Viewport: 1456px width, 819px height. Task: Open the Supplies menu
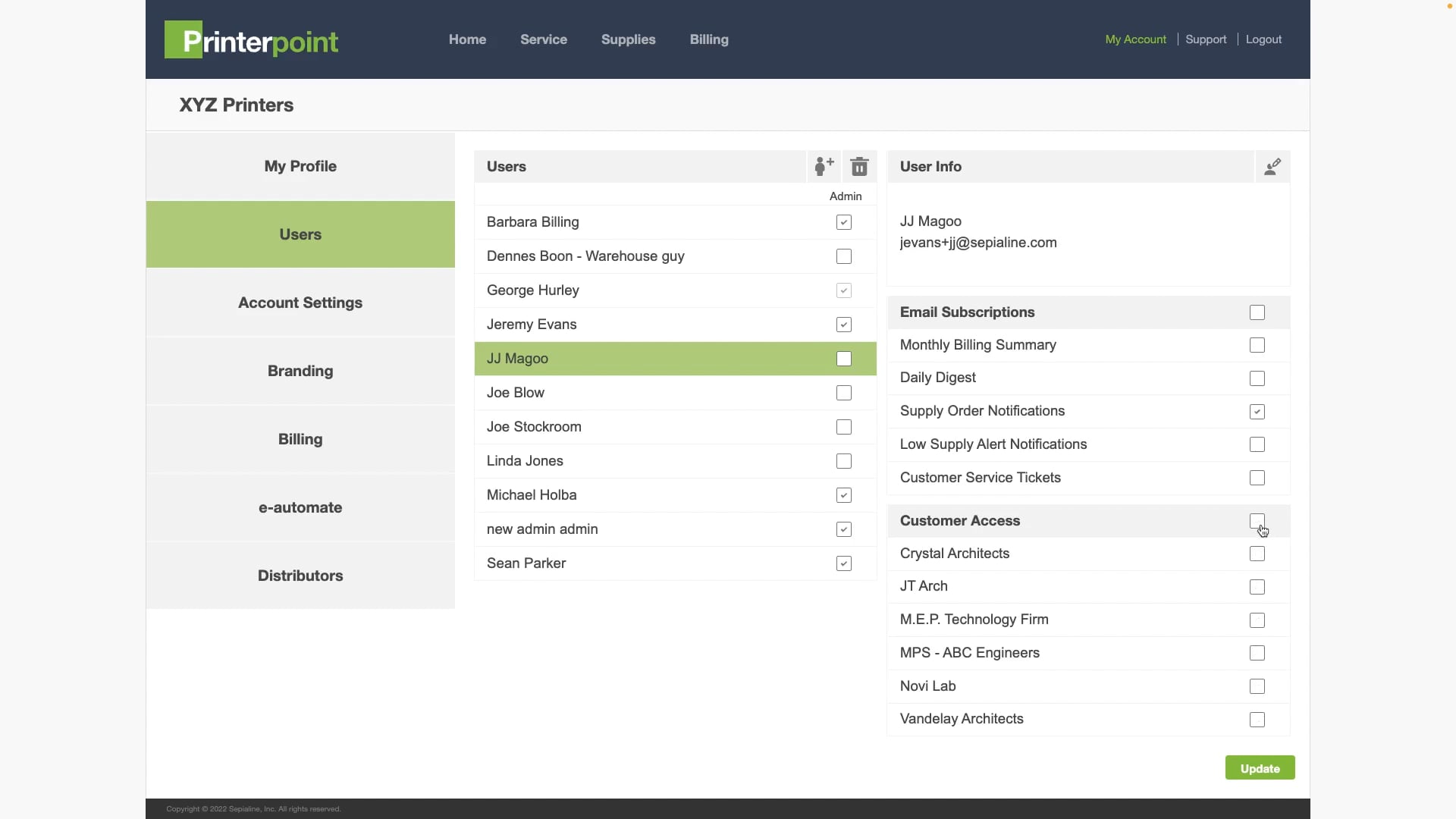point(628,39)
